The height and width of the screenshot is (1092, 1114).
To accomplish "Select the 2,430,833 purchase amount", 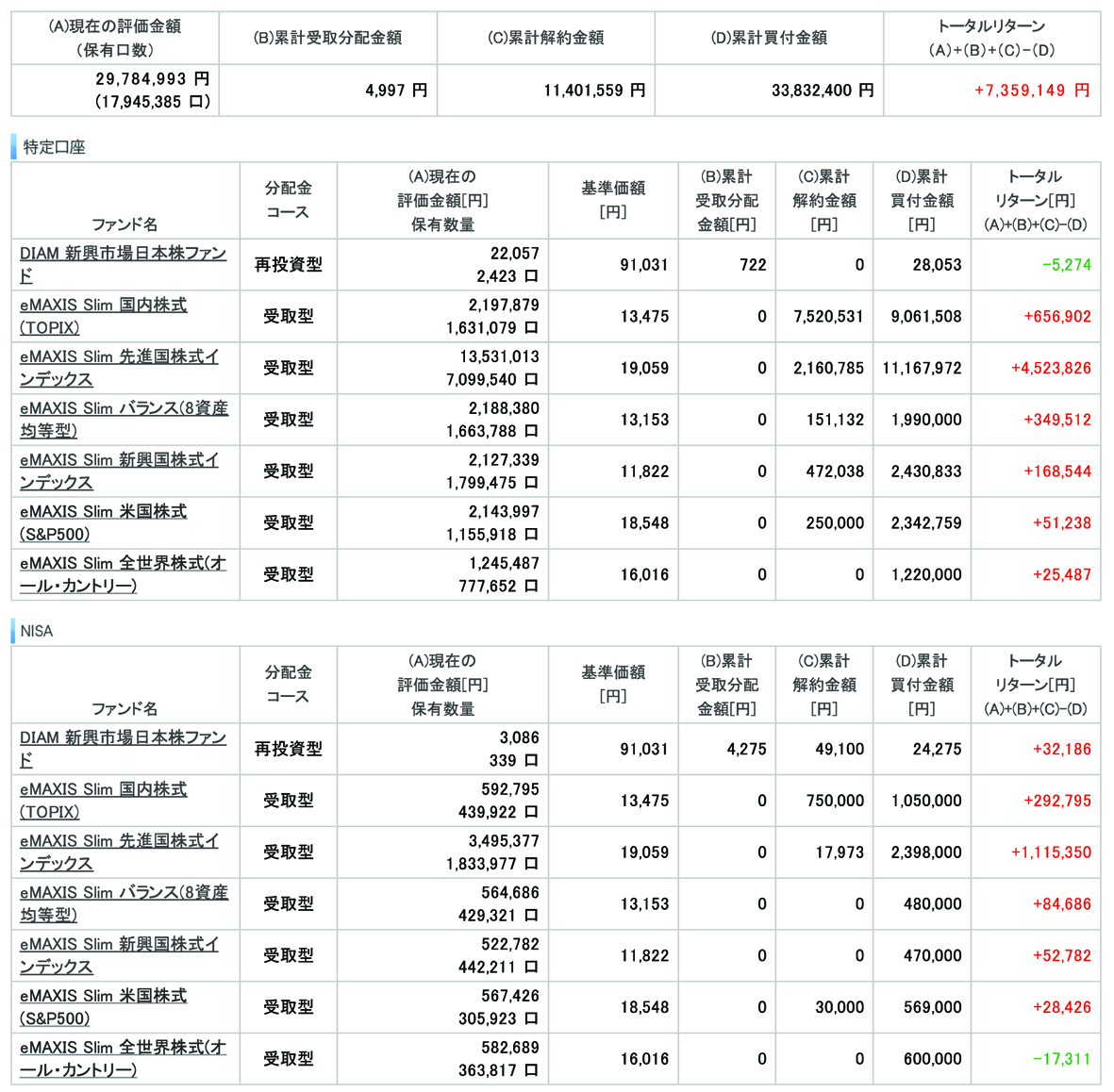I will 926,472.
